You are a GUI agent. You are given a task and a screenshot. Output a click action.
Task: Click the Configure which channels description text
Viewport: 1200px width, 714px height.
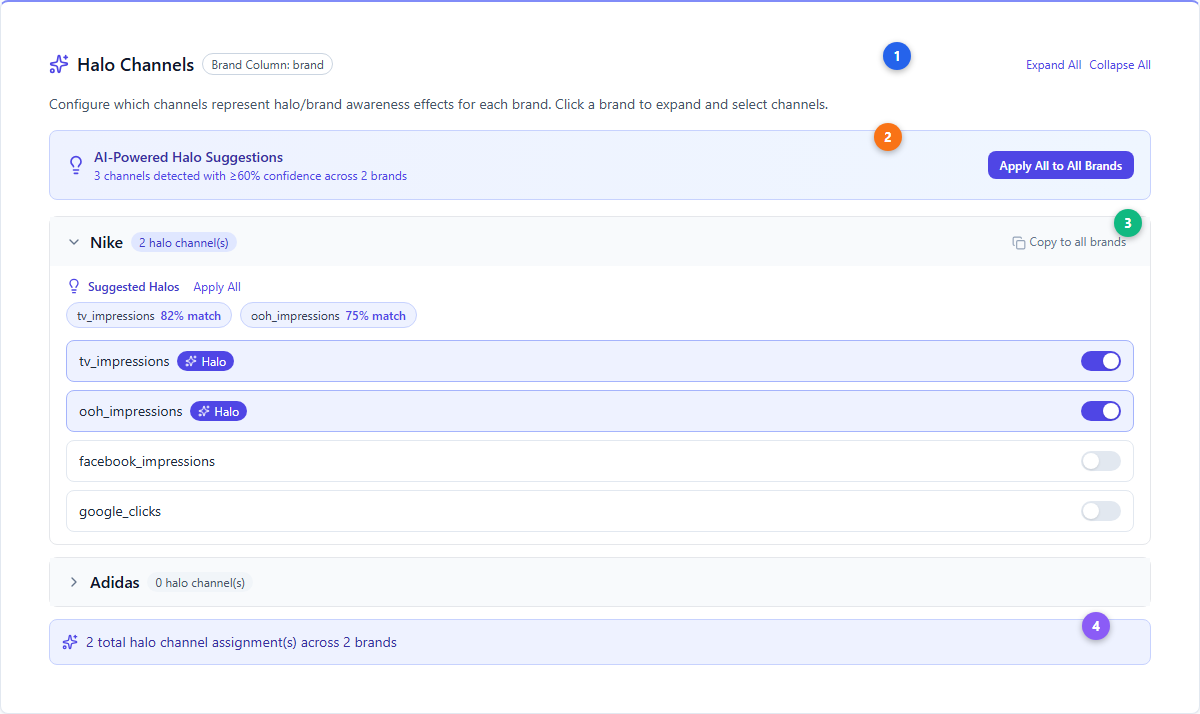(438, 104)
